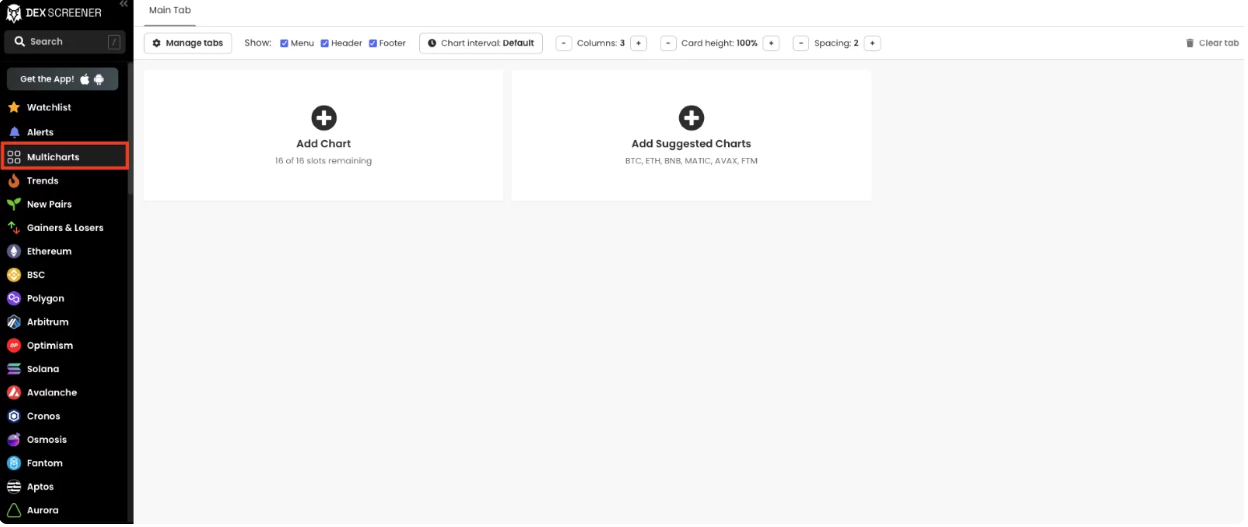Click the Get the App button

click(x=62, y=79)
